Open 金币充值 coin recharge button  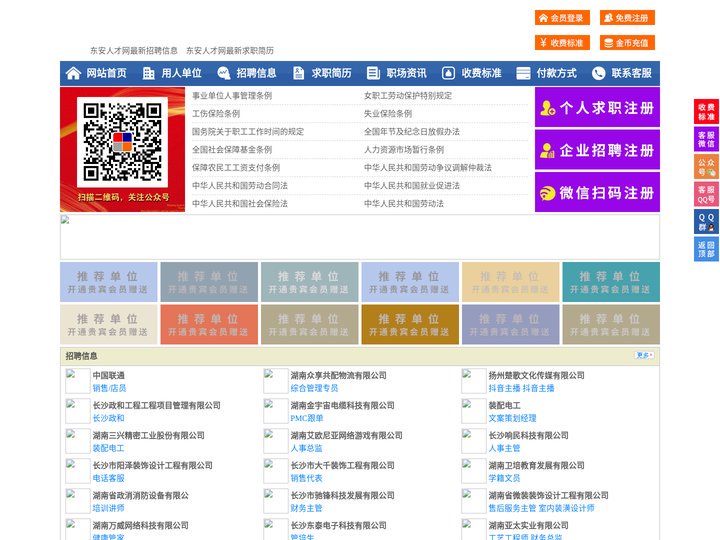pyautogui.click(x=627, y=43)
